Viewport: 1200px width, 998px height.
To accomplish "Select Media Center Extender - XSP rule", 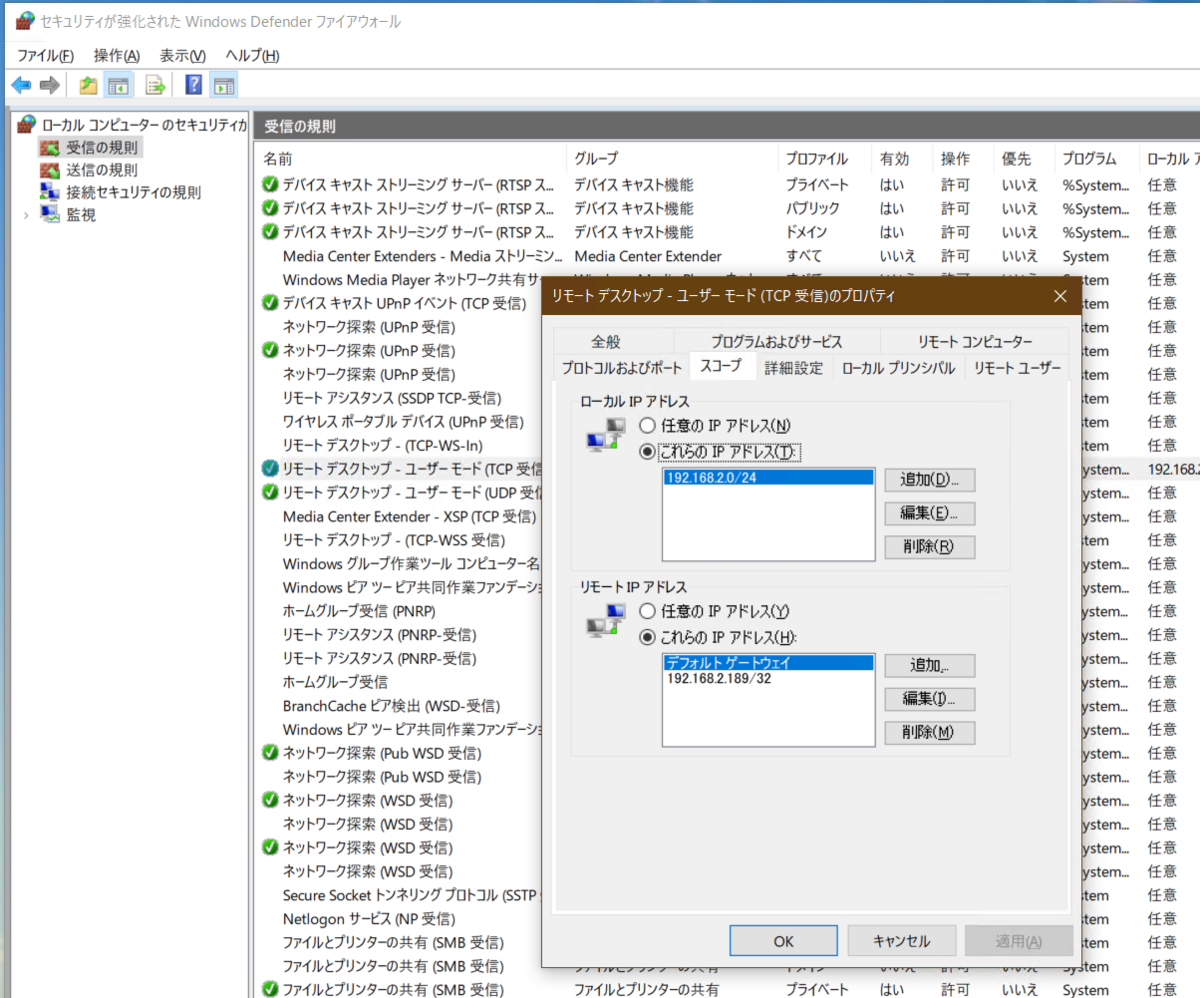I will point(409,516).
